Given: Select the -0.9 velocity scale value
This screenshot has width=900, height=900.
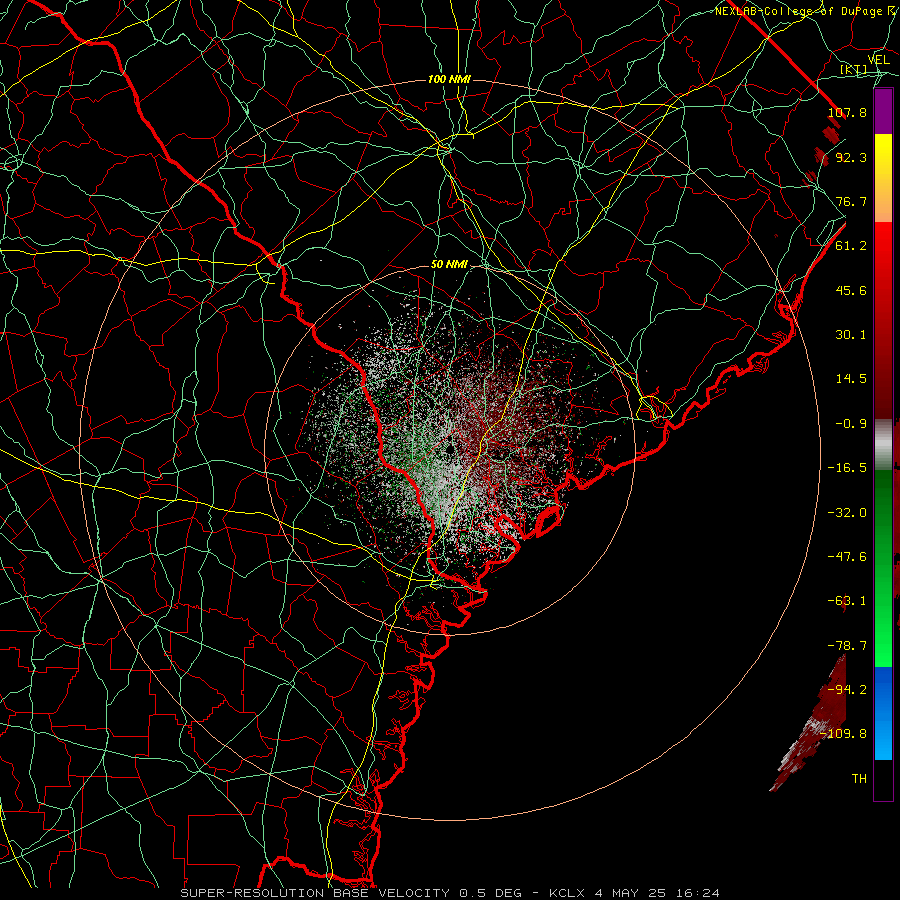Looking at the screenshot, I should coord(851,423).
